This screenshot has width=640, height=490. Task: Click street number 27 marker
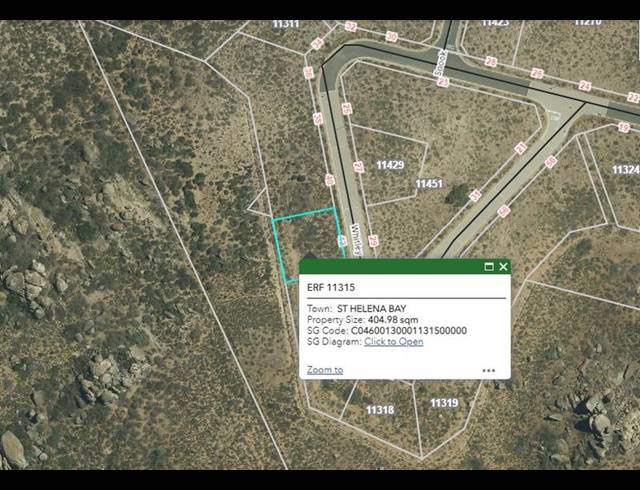pyautogui.click(x=358, y=167)
